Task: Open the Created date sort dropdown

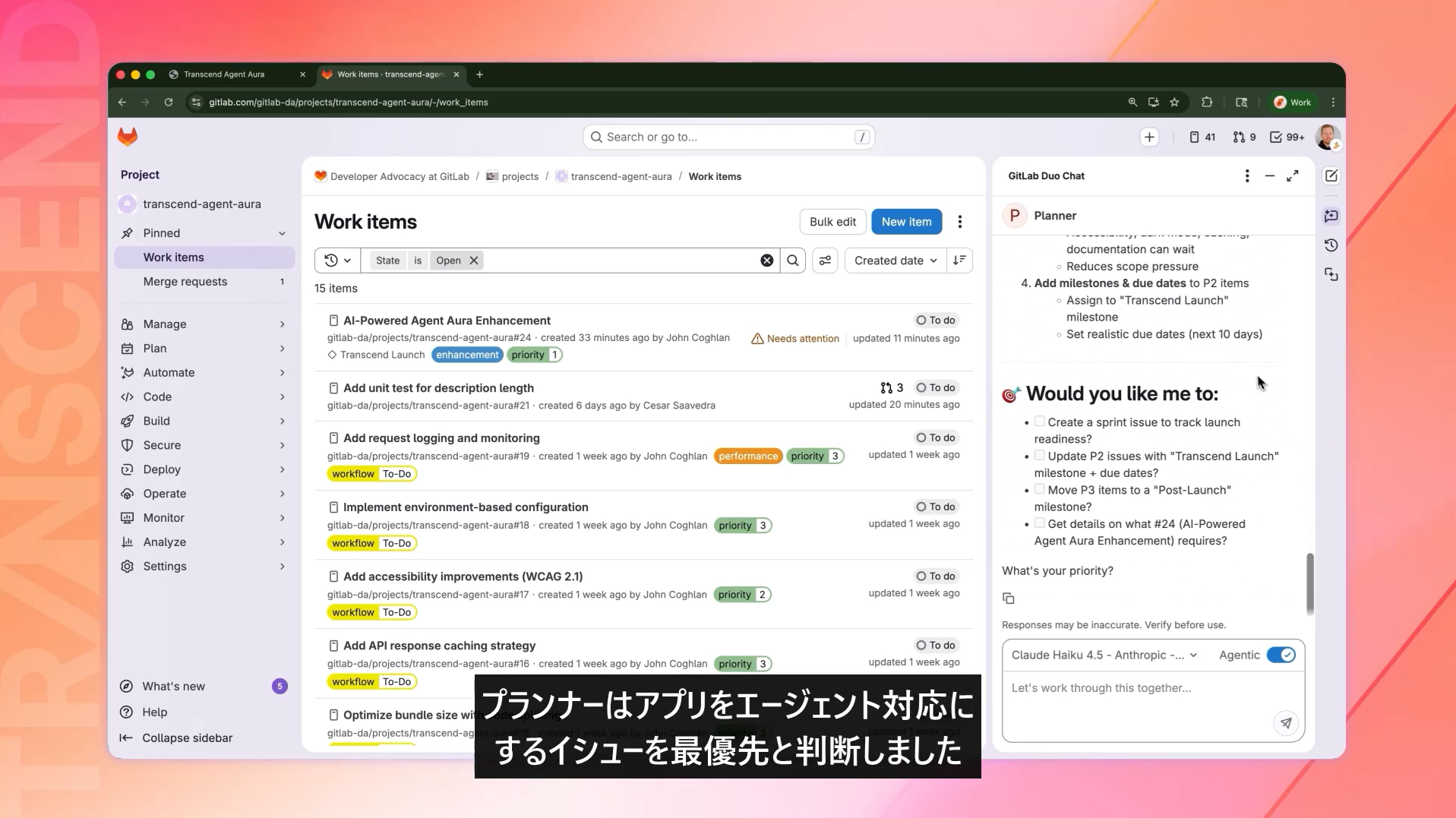Action: [895, 261]
